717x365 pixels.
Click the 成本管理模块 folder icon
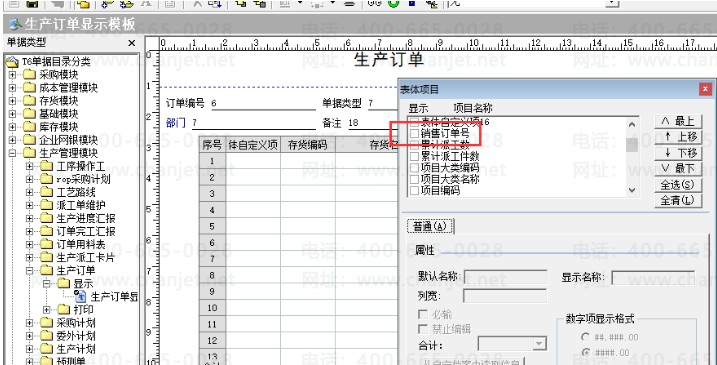pyautogui.click(x=29, y=87)
